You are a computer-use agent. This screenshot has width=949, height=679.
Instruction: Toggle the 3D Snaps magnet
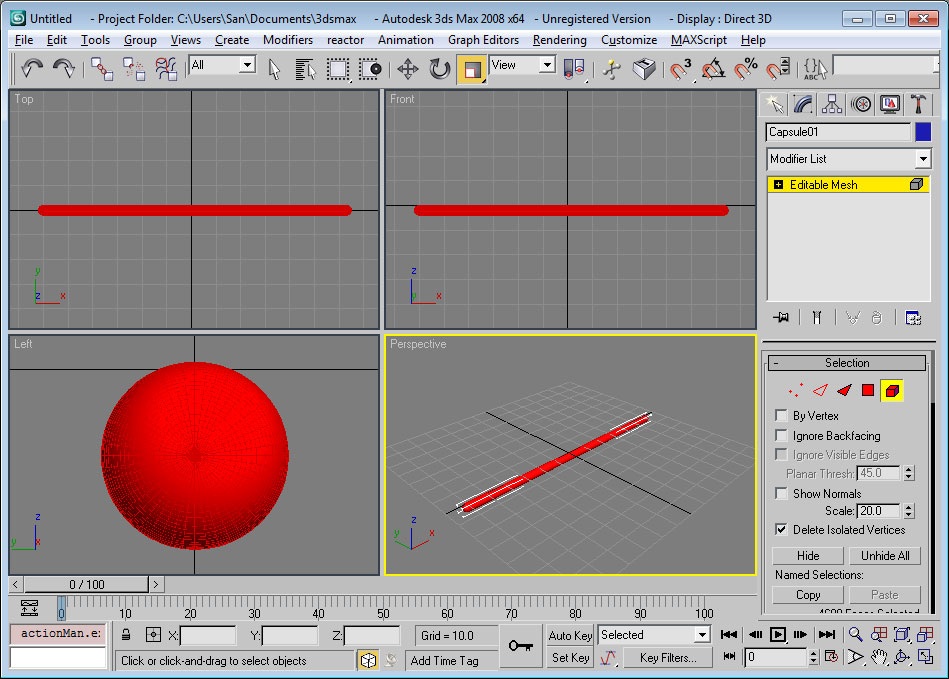tap(681, 68)
